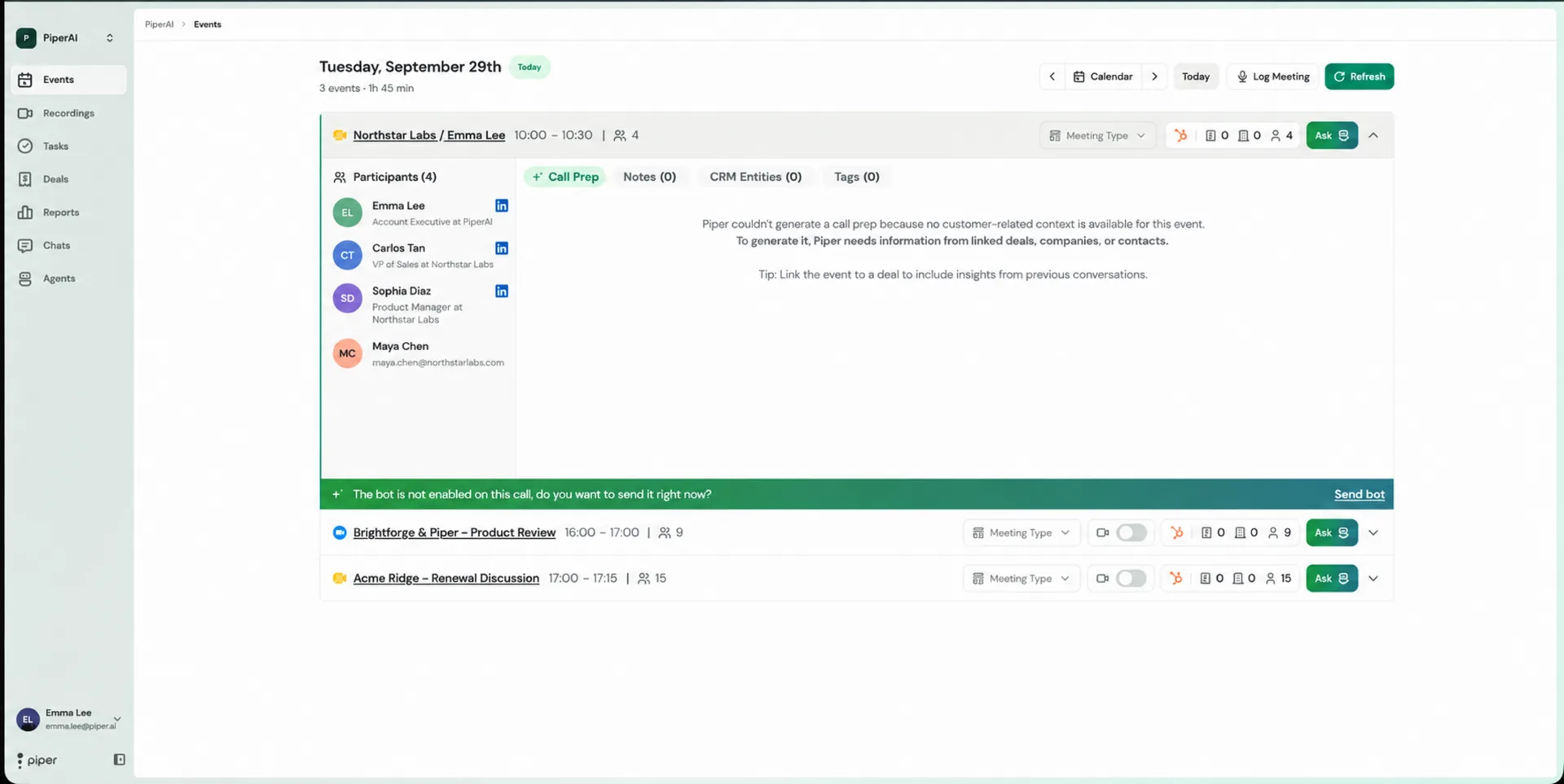
Task: Open Recordings from the sidebar
Action: point(68,113)
